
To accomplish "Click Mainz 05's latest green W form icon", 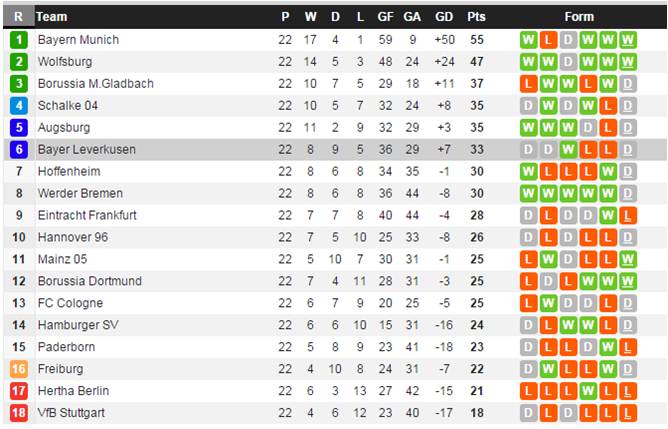I will pos(628,259).
